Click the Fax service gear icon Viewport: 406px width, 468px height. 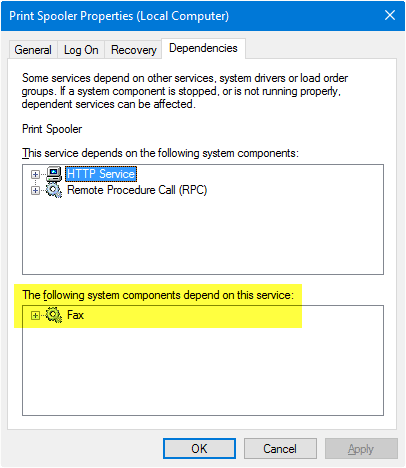point(54,315)
